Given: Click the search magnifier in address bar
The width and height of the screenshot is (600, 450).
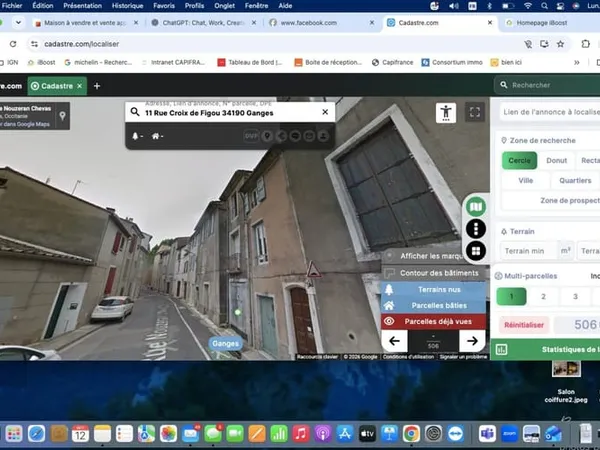Looking at the screenshot, I should click(135, 112).
